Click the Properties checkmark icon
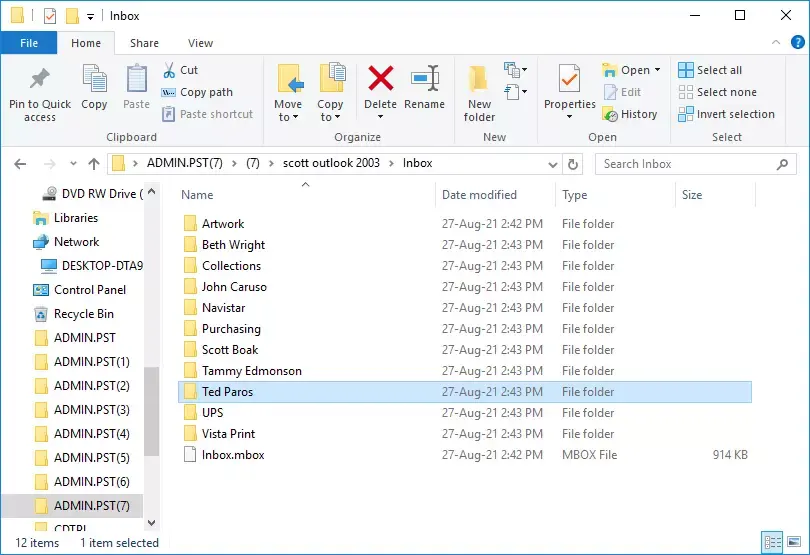810x555 pixels. (x=569, y=79)
